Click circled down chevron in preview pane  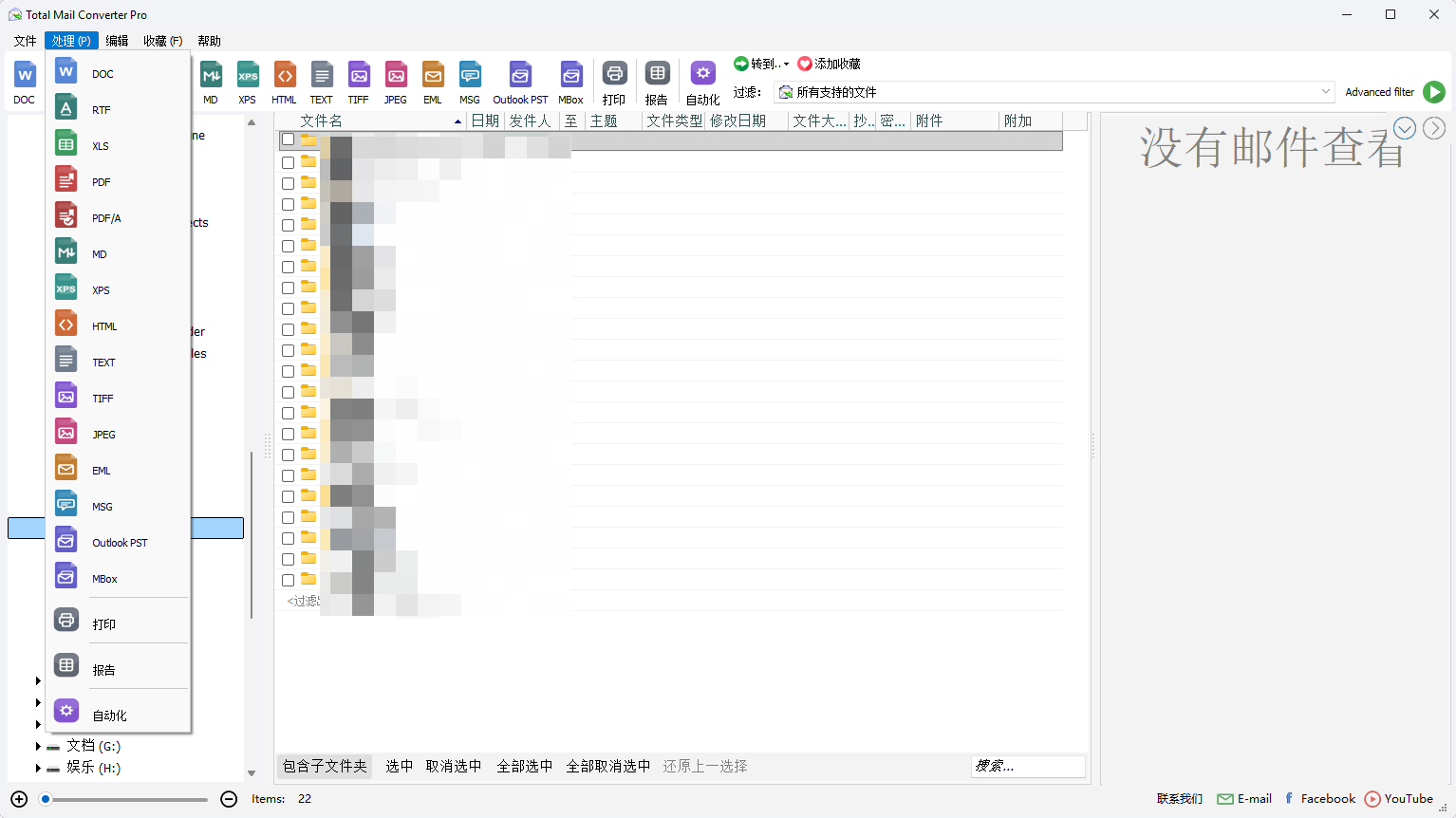[x=1405, y=128]
